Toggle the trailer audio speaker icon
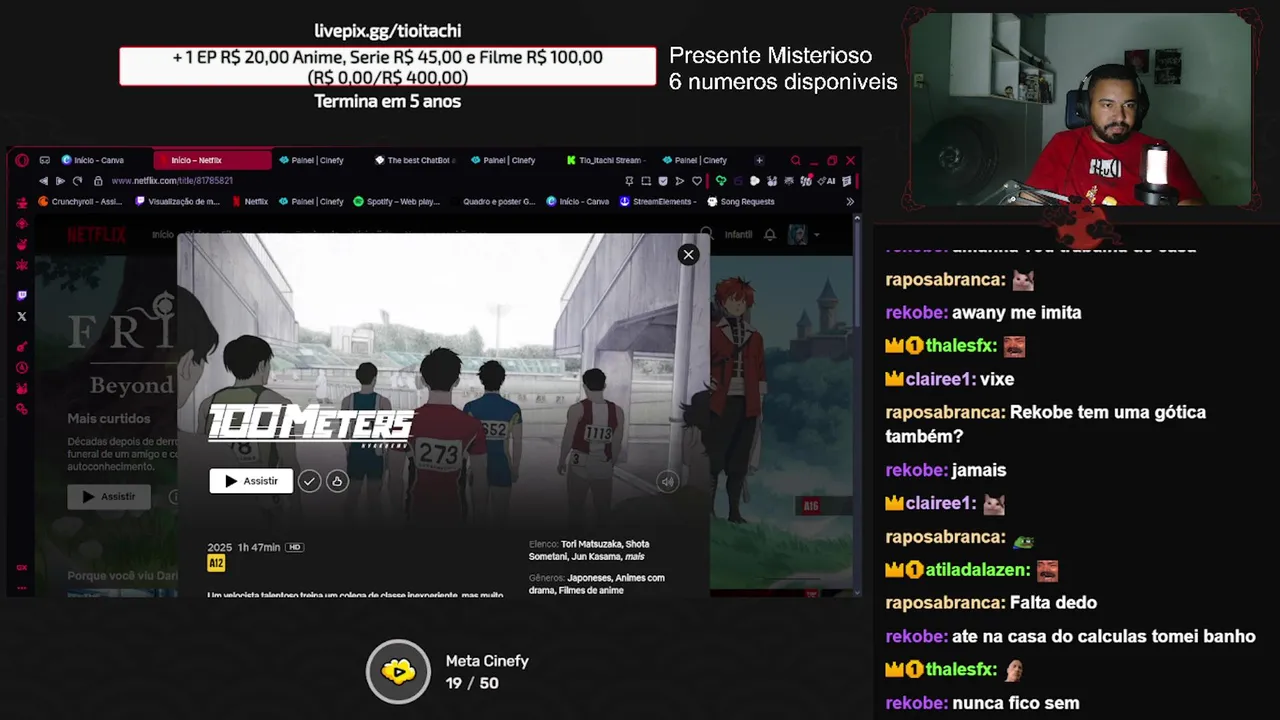 (x=667, y=482)
